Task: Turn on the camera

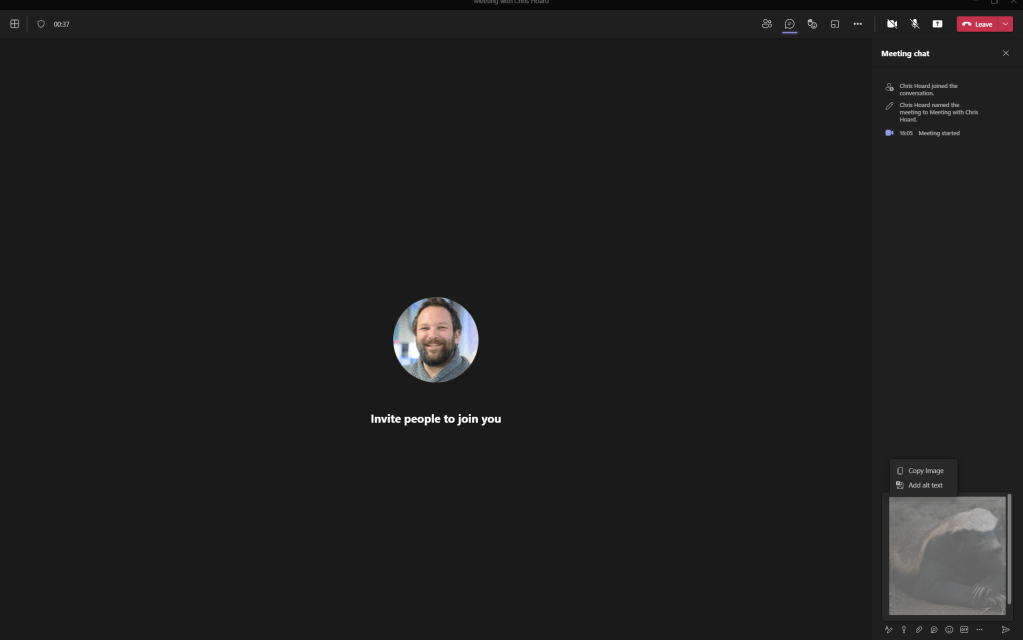Action: (x=892, y=24)
